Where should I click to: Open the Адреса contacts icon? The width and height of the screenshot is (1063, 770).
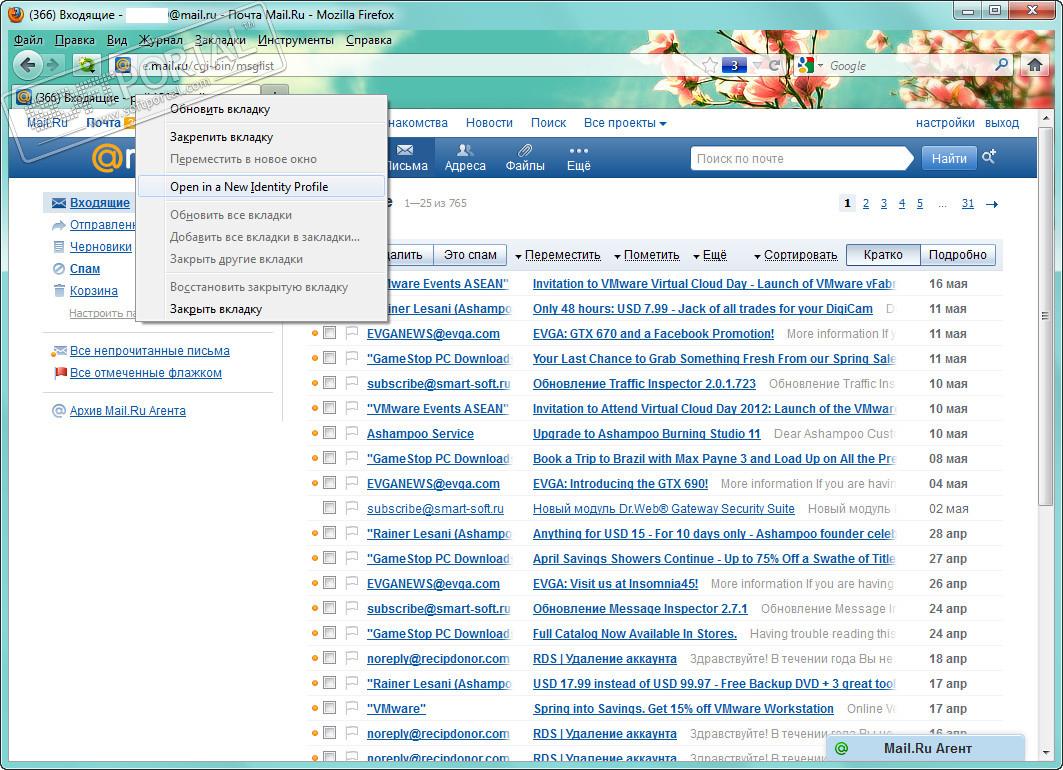point(465,150)
